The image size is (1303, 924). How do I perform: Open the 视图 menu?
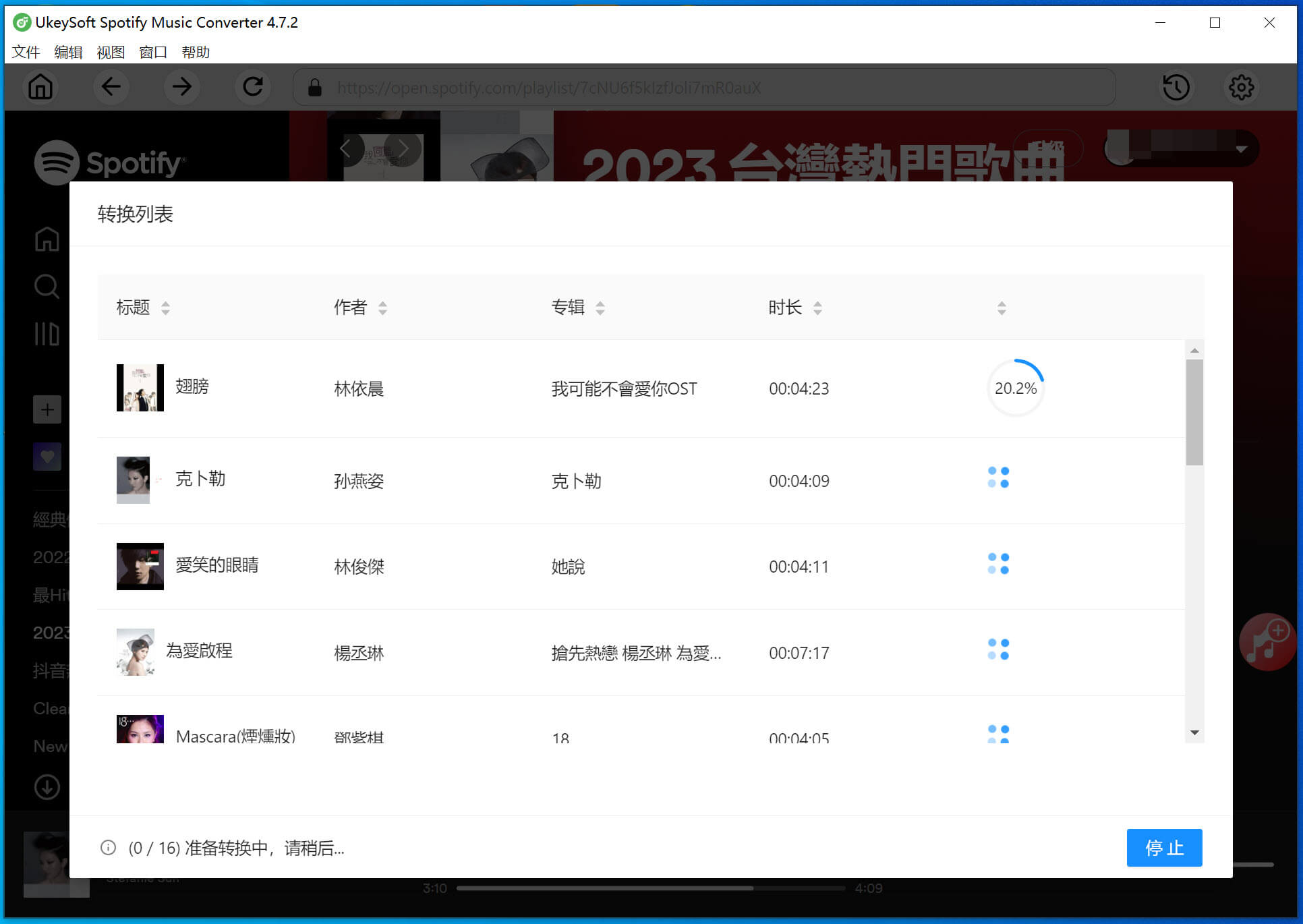pos(111,52)
